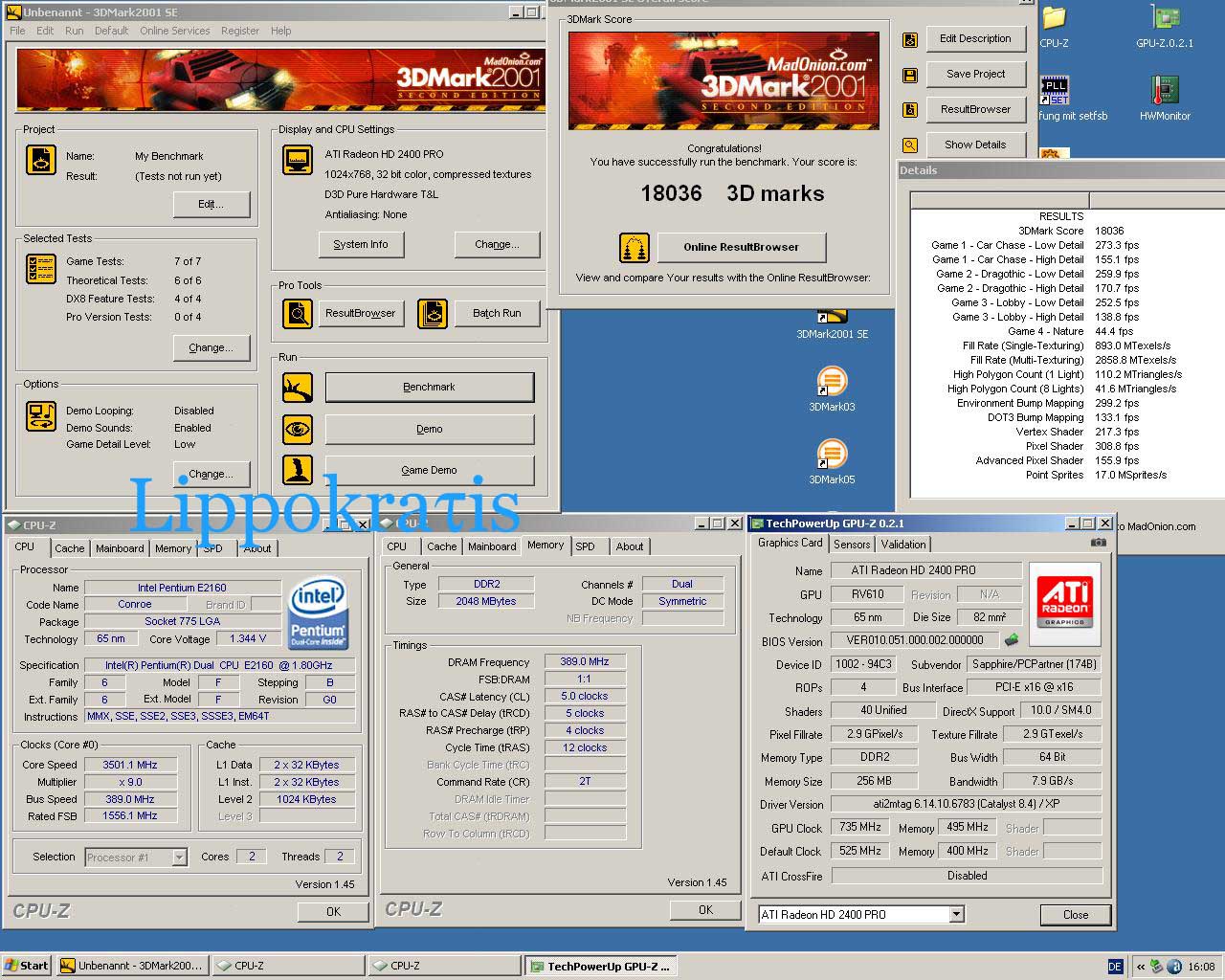
Task: Click the Online ResultBrowser people icon
Action: pos(634,248)
